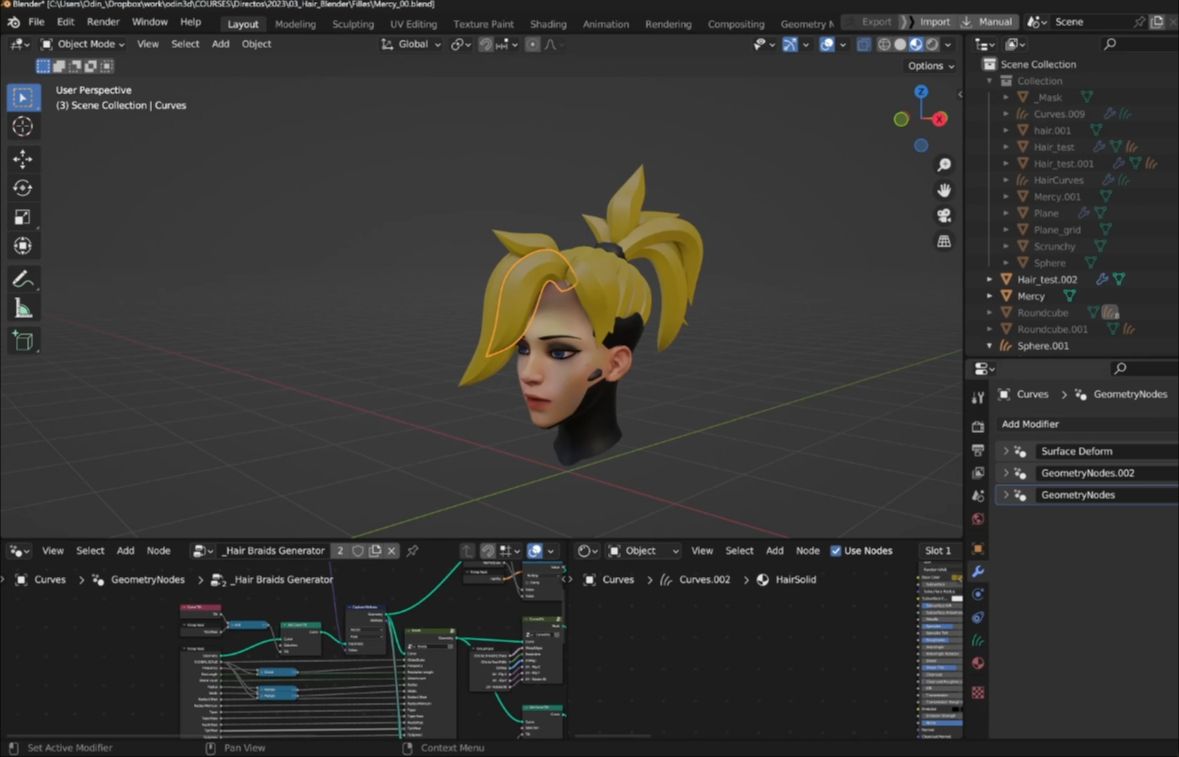
Task: Open the Texture properties checker tab
Action: 977,692
